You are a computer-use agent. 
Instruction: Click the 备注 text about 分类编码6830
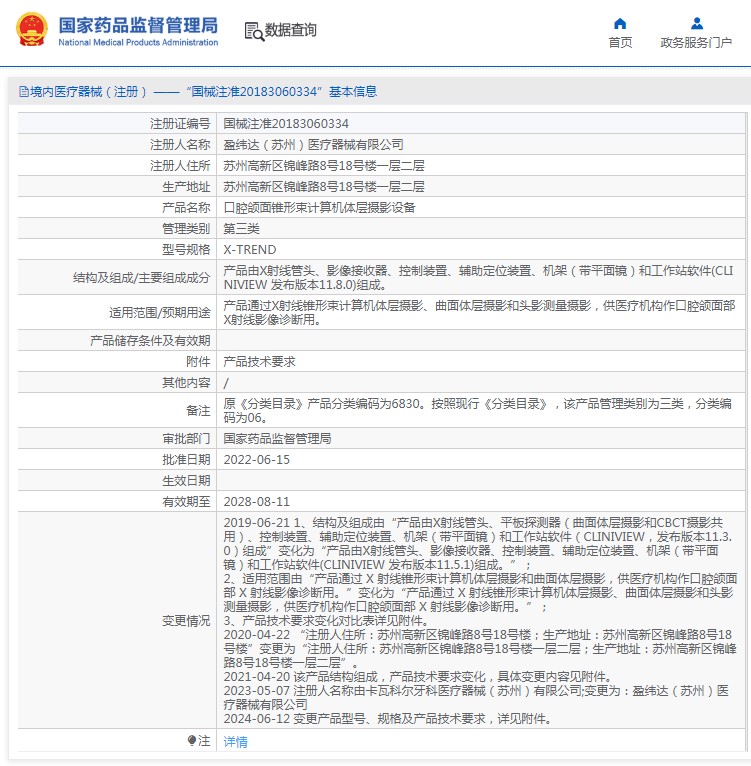pos(477,410)
